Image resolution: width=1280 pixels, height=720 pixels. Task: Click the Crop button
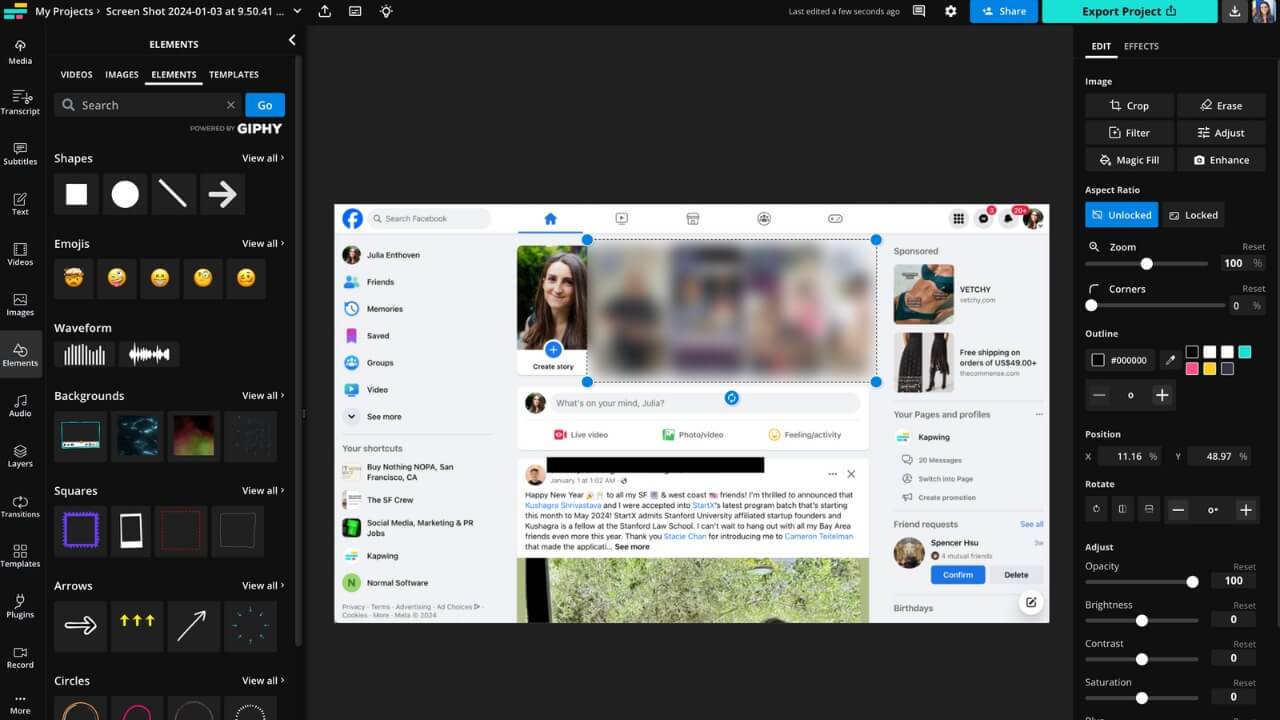tap(1129, 105)
